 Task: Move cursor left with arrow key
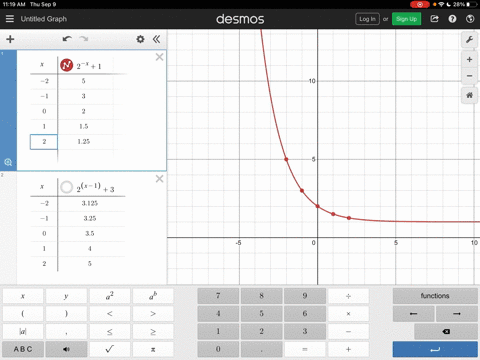point(413,314)
